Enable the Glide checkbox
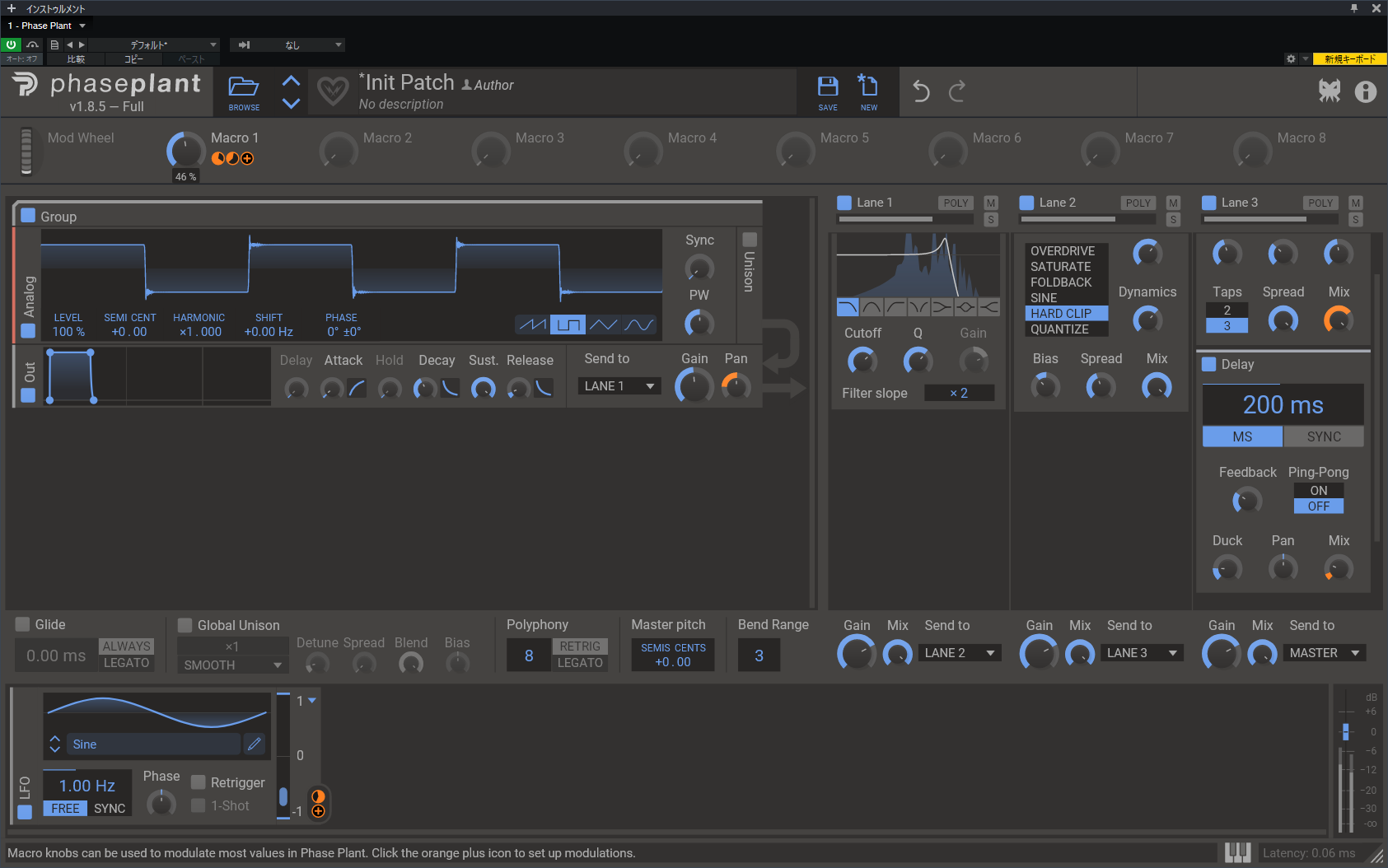The height and width of the screenshot is (868, 1388). [22, 624]
